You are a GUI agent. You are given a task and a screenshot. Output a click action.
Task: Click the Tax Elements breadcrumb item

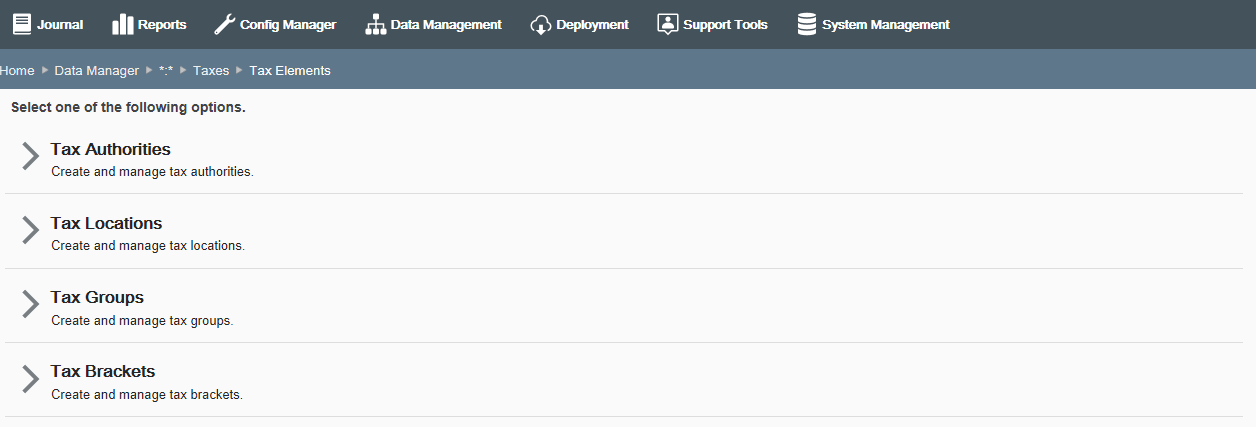[290, 70]
